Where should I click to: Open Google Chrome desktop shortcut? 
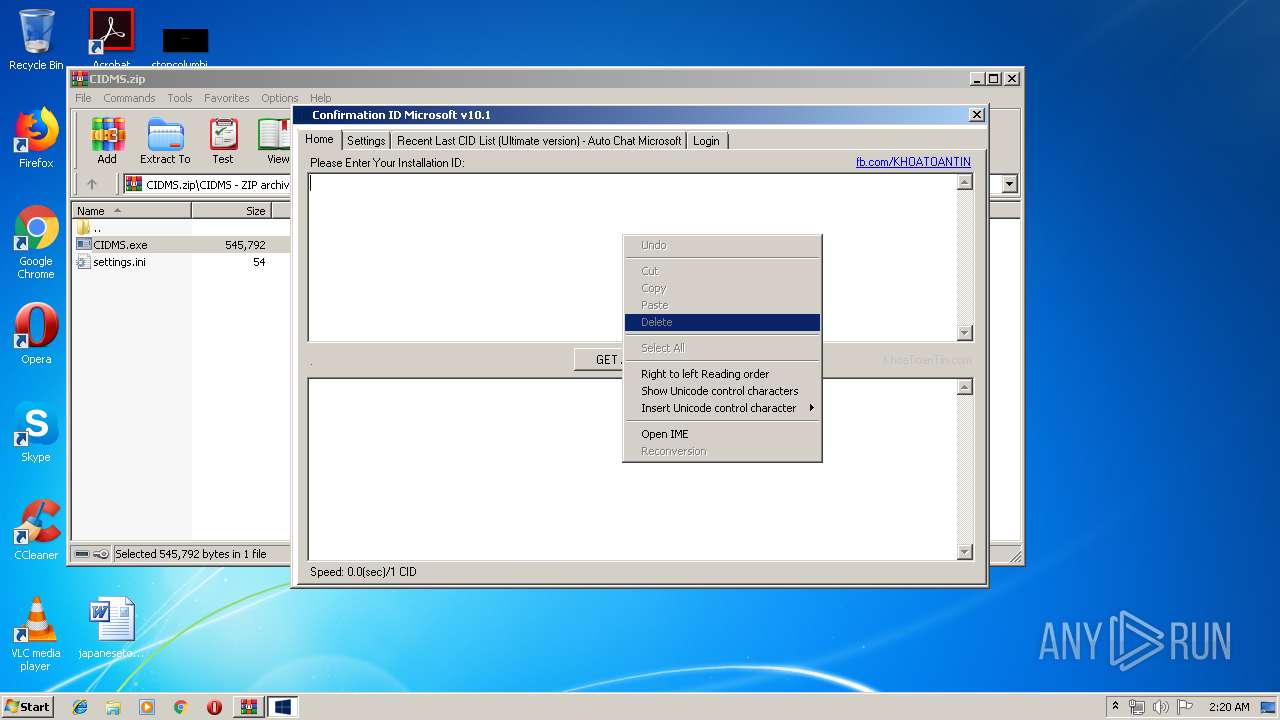(36, 242)
